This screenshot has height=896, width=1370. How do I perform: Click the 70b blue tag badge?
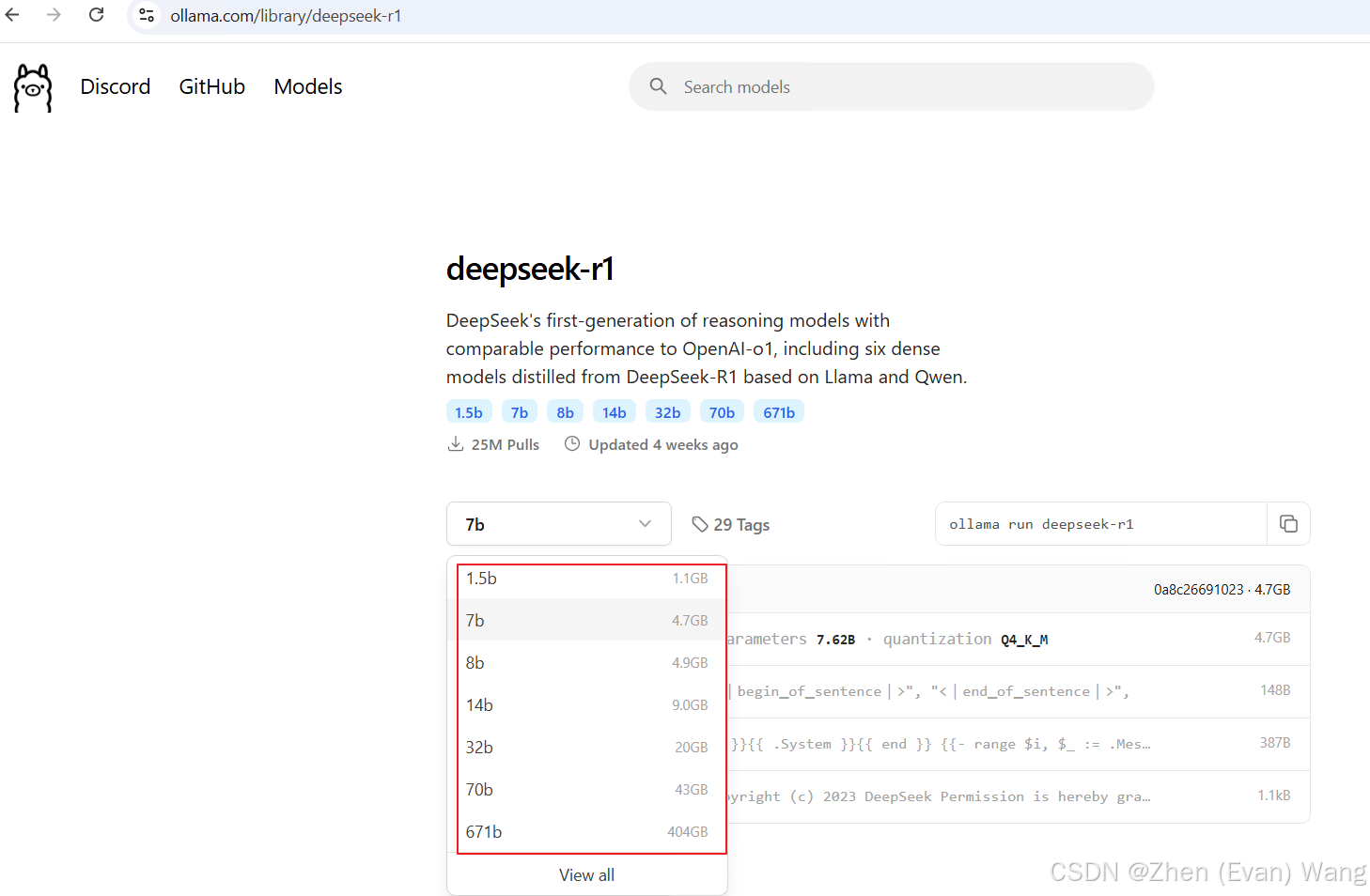click(x=722, y=412)
